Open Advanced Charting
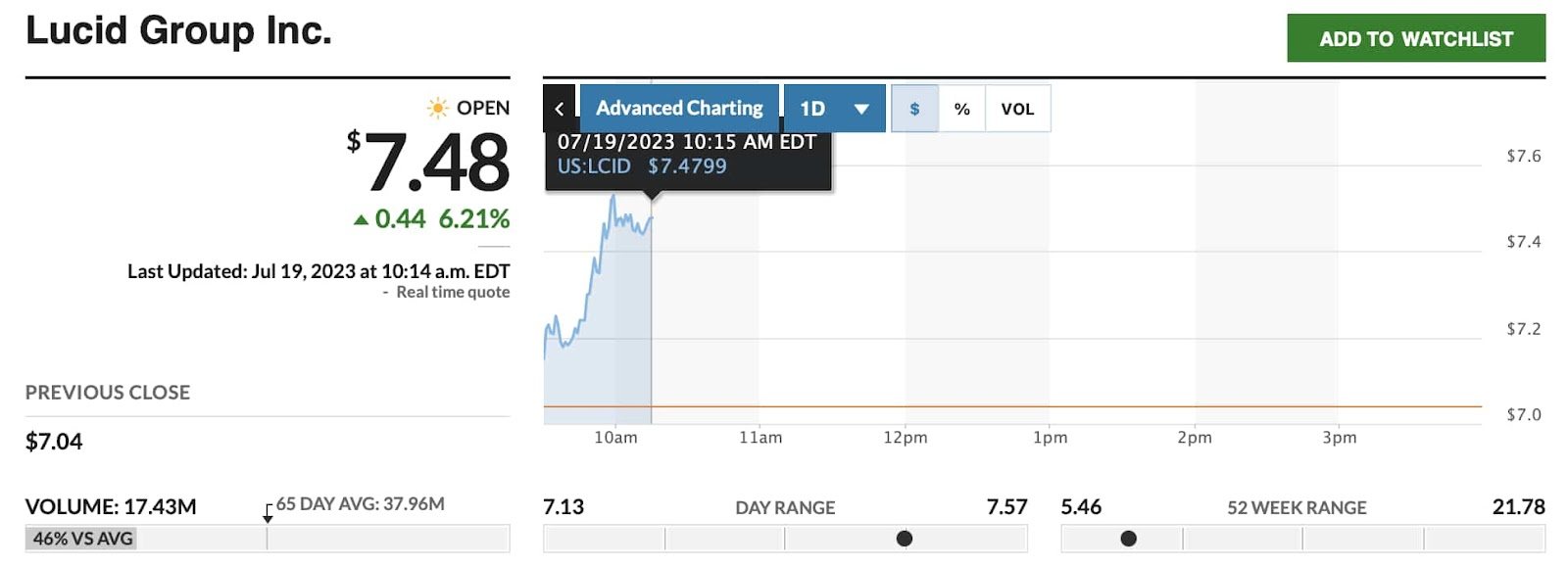The height and width of the screenshot is (566, 1568). click(679, 108)
